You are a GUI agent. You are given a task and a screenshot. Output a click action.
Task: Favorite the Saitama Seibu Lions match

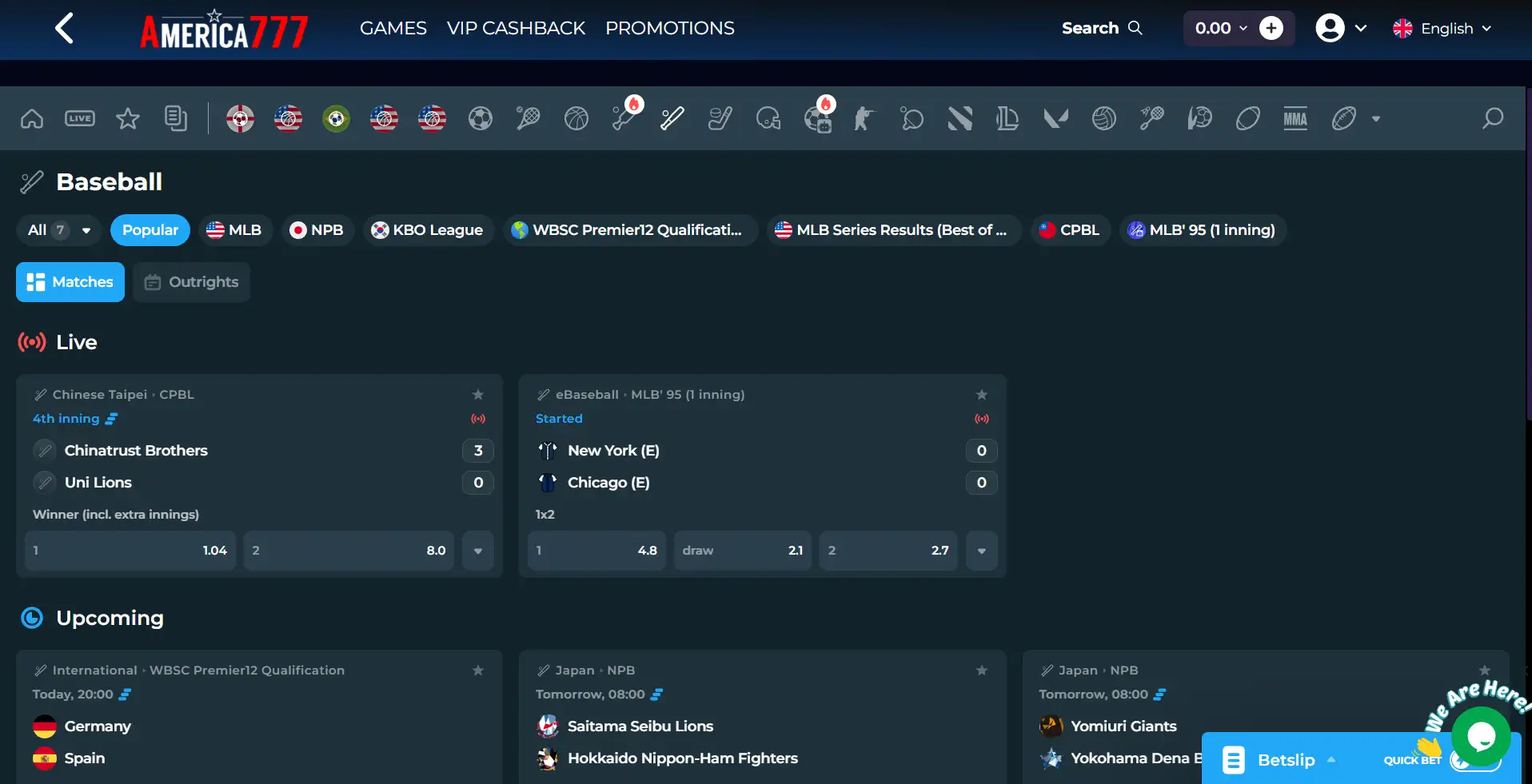click(982, 670)
